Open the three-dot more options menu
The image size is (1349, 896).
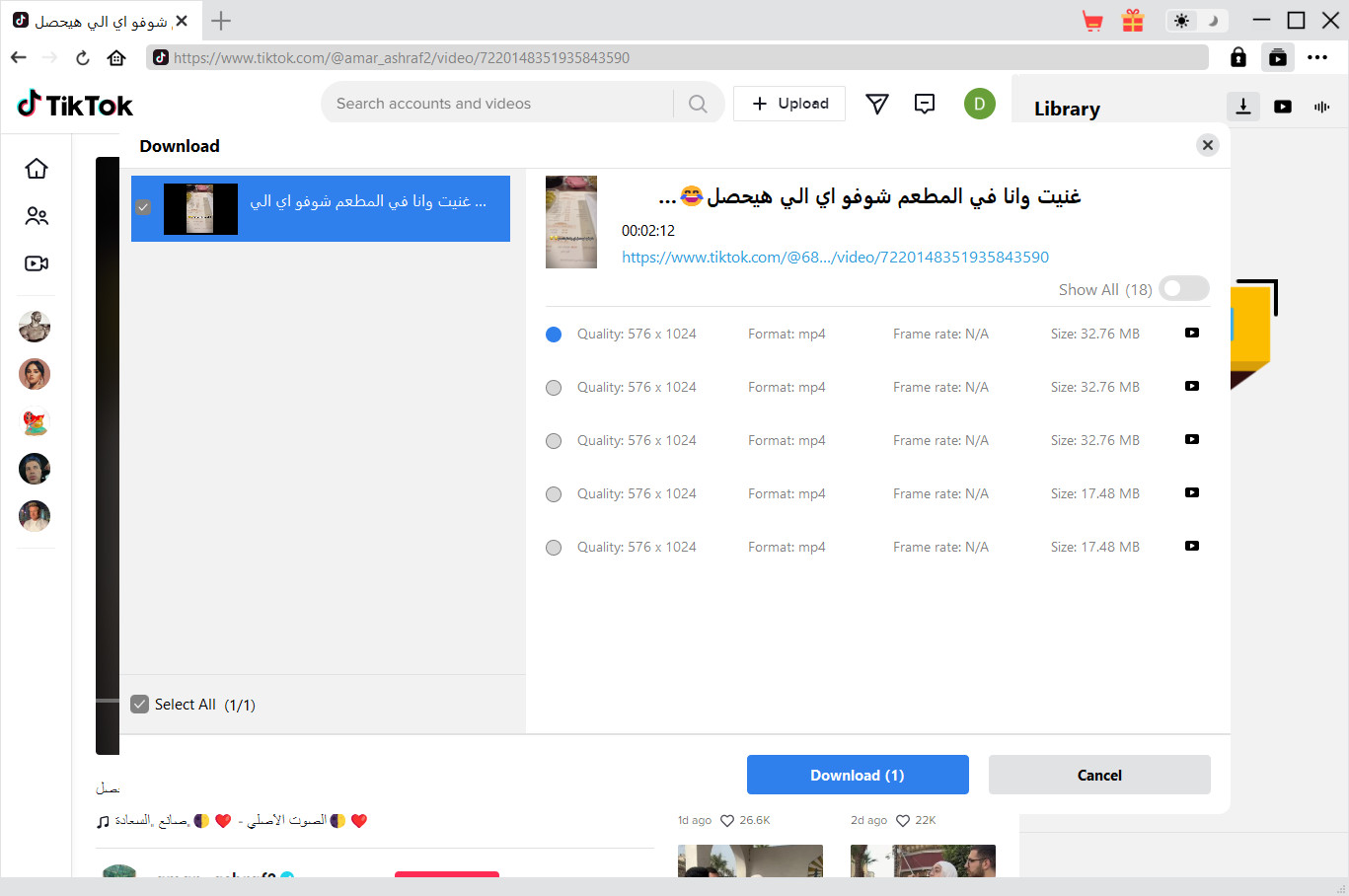point(1317,57)
